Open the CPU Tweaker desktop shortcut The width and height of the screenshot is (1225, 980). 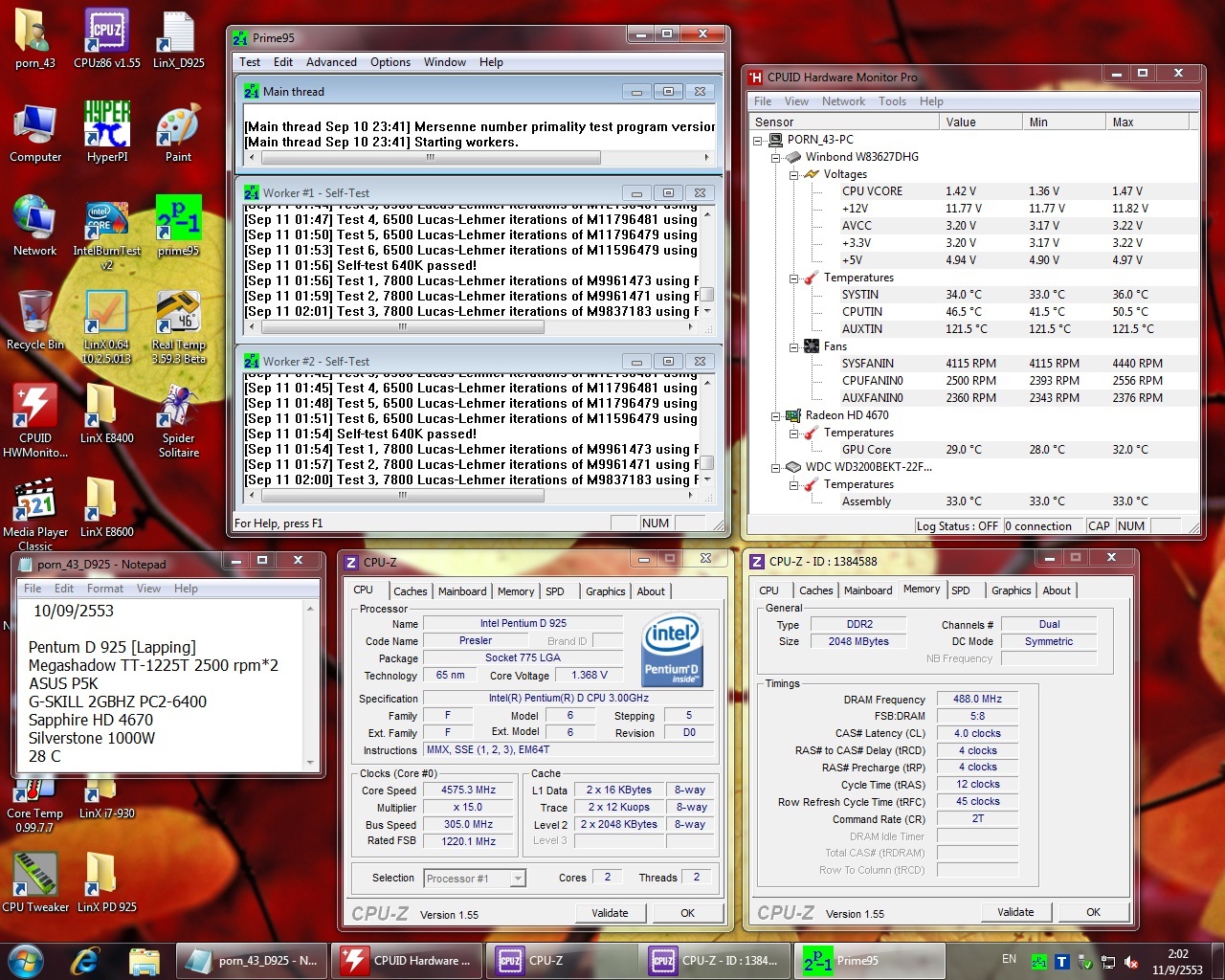[35, 882]
